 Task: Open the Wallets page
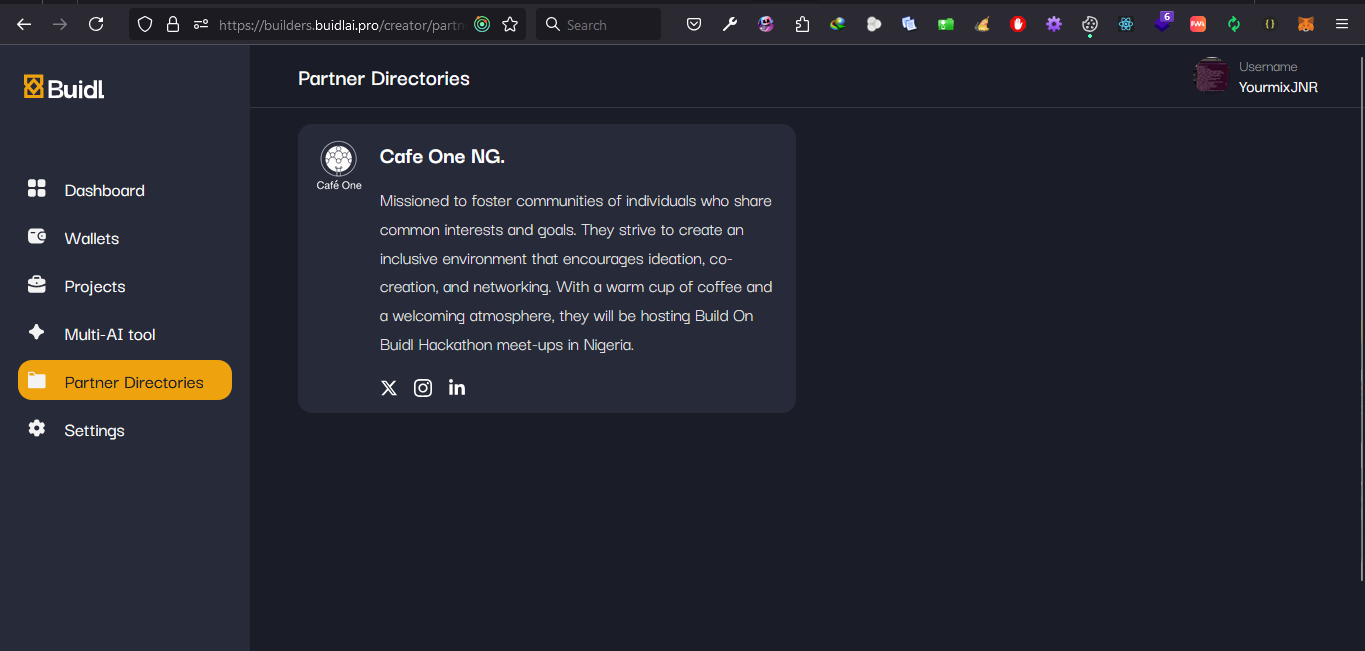point(91,238)
